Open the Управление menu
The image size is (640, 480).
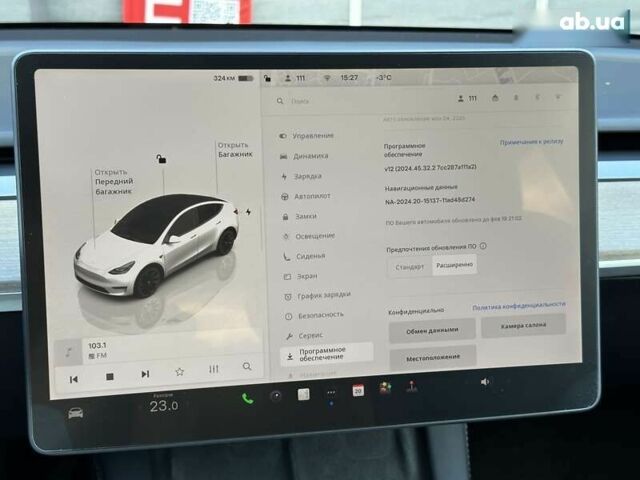coord(307,136)
